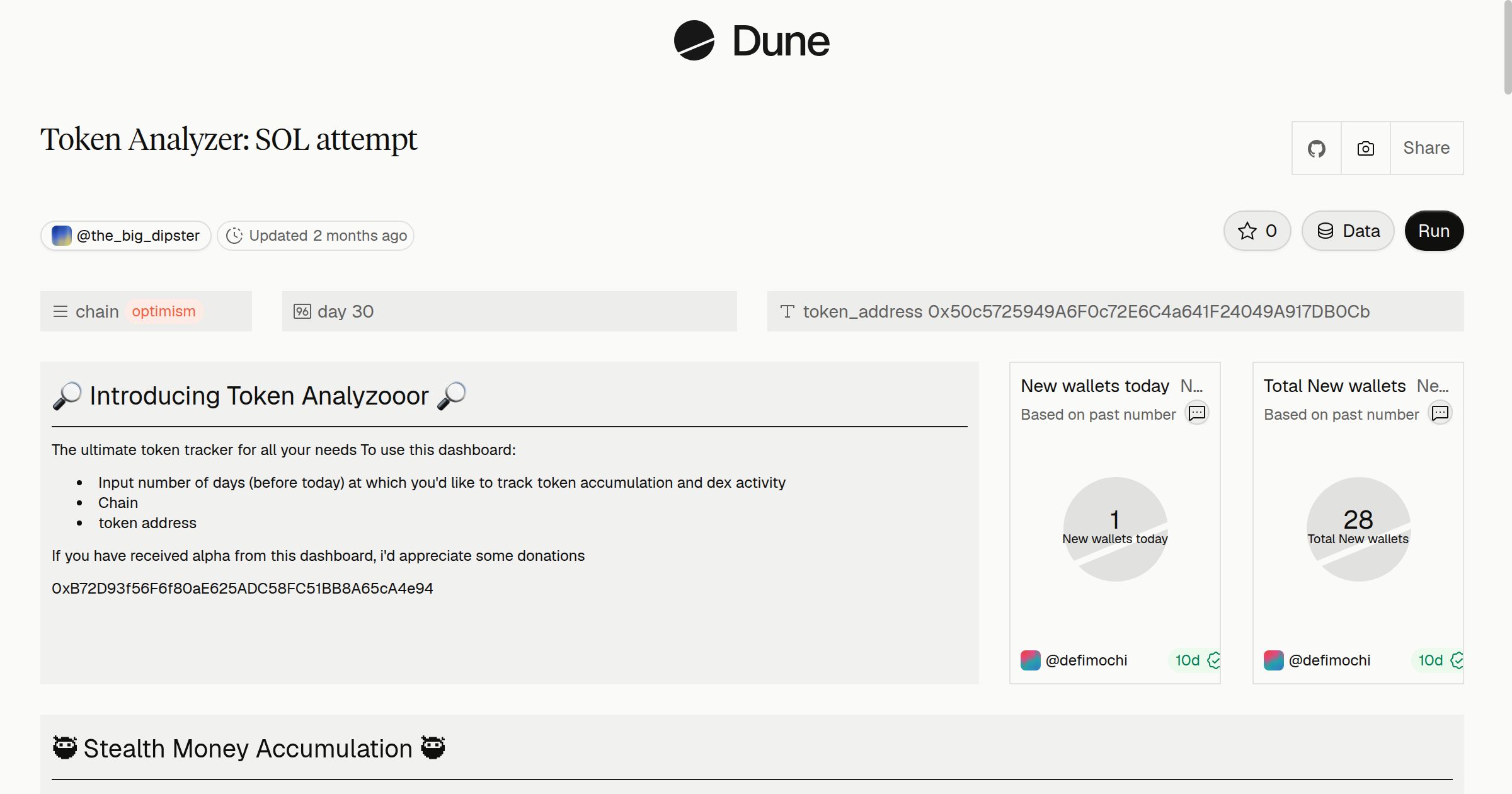Click the Share button
Viewport: 1512px width, 794px height.
(1426, 148)
